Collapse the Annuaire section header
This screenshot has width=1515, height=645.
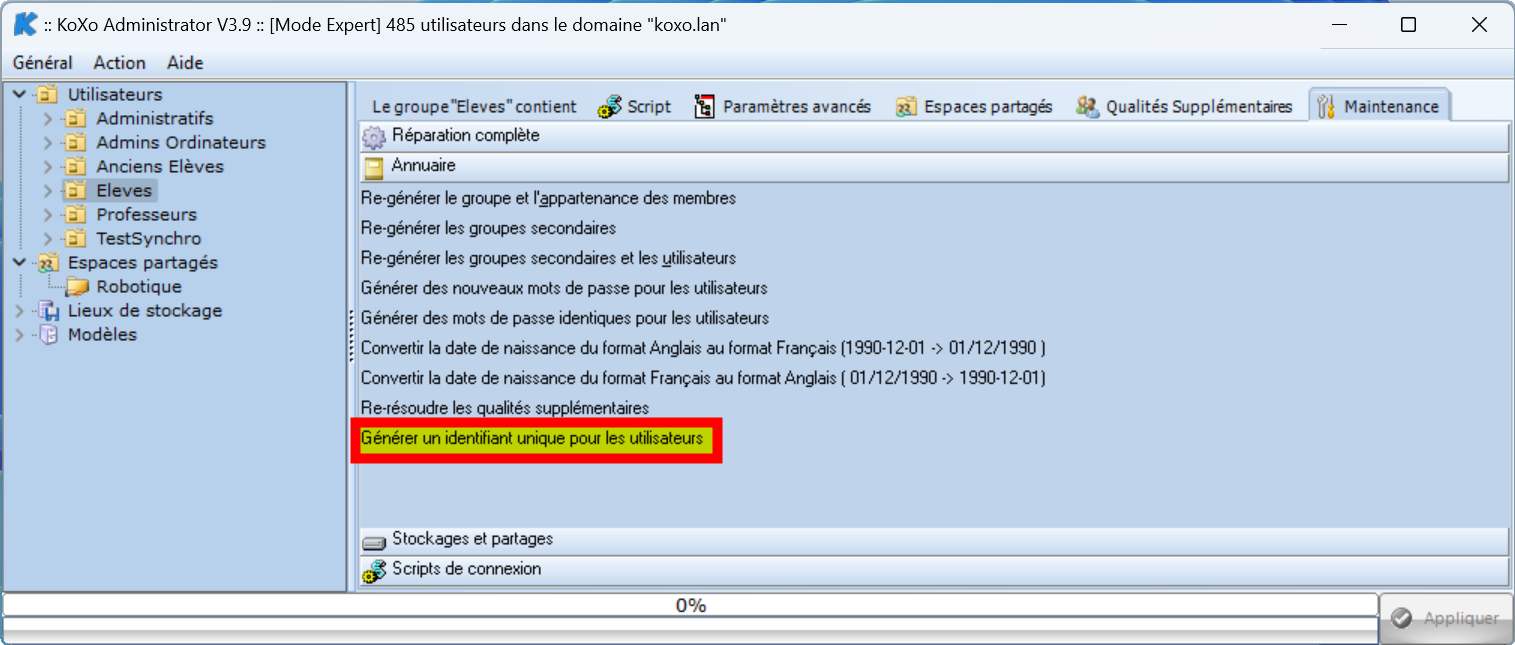coord(934,166)
